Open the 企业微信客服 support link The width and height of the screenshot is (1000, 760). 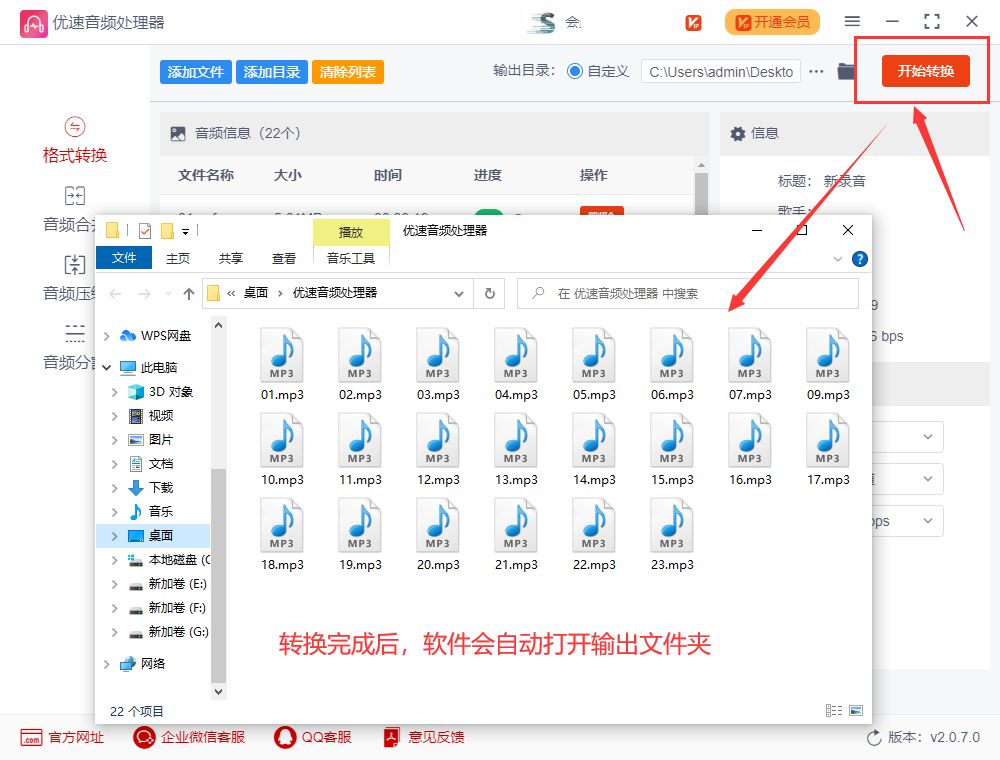pos(189,738)
